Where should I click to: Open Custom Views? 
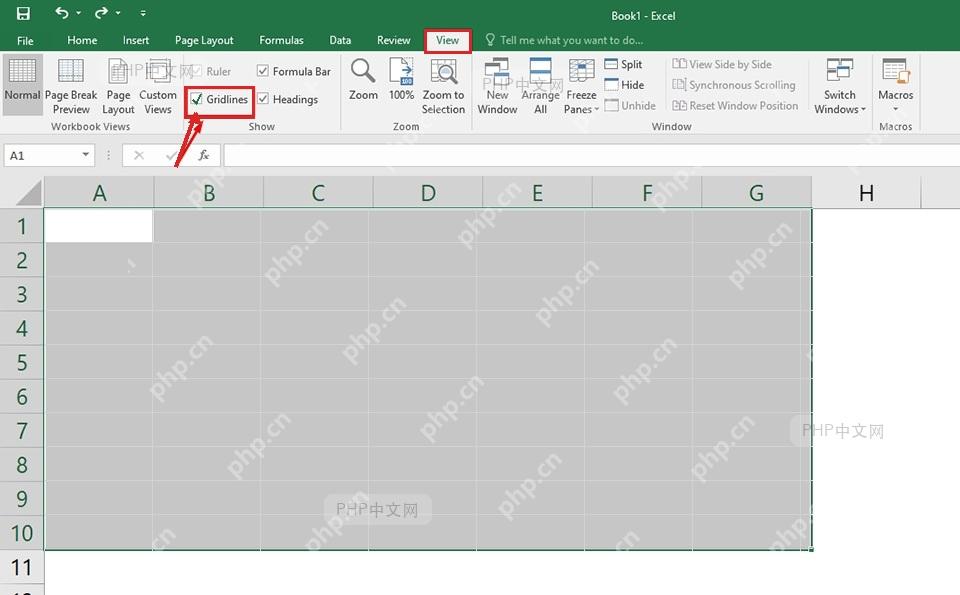click(158, 86)
